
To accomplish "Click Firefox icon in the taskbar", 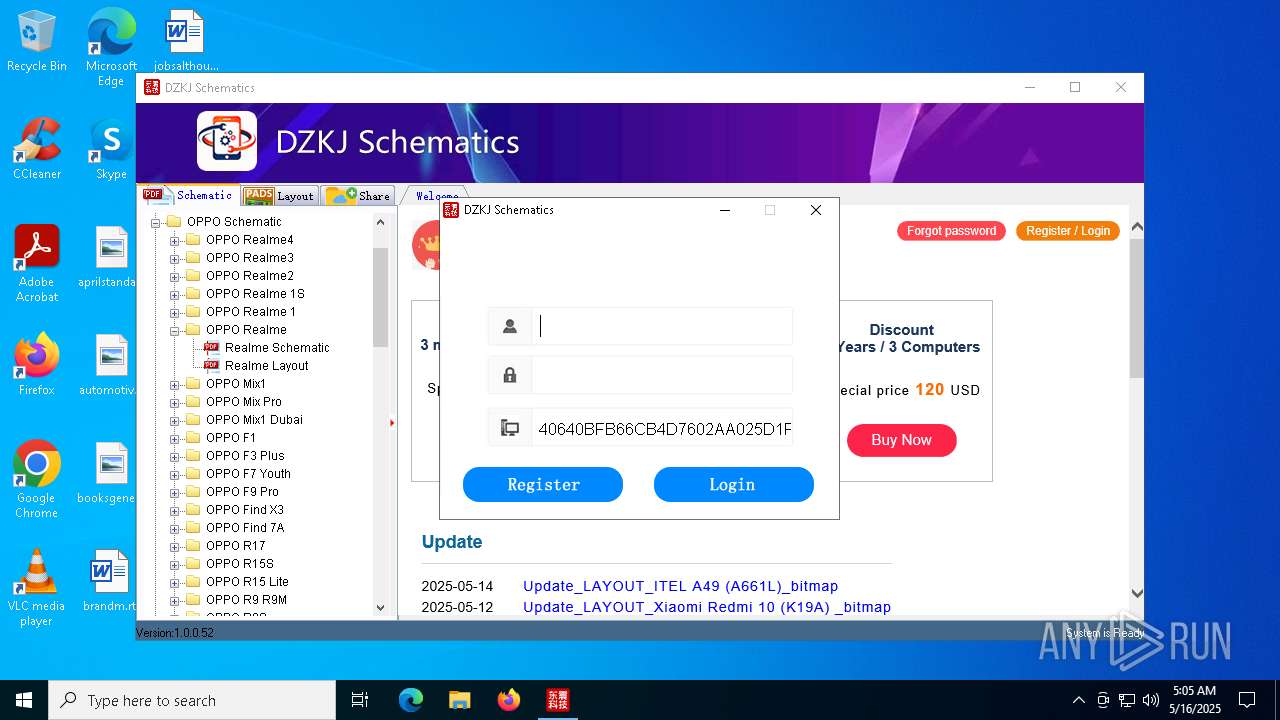I will (509, 700).
